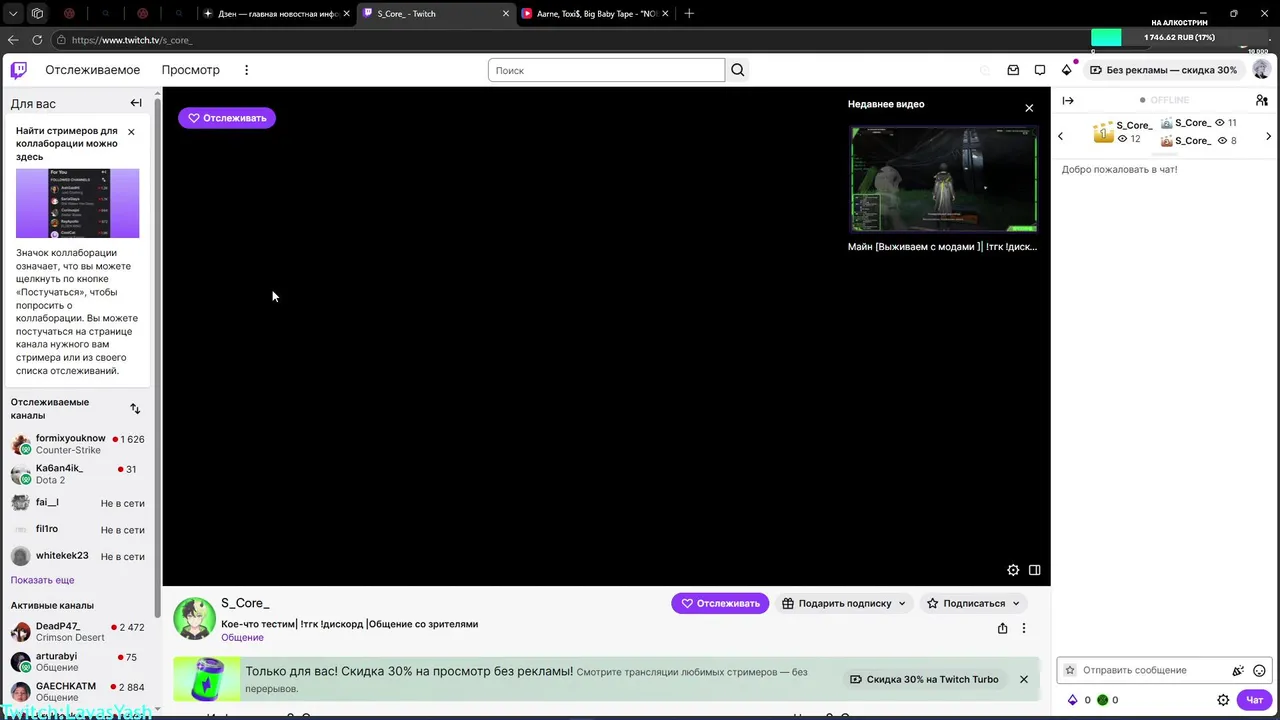Click the star icon in the chat input

[1070, 670]
